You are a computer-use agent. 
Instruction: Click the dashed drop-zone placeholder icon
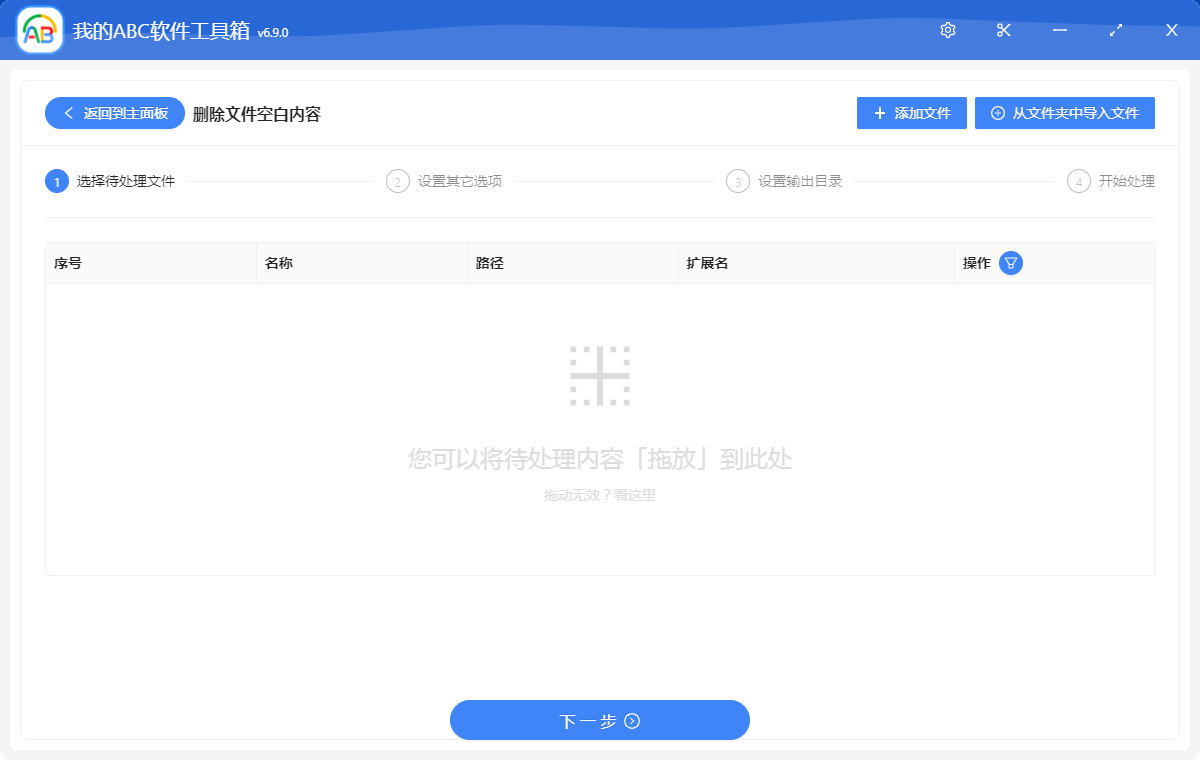599,375
